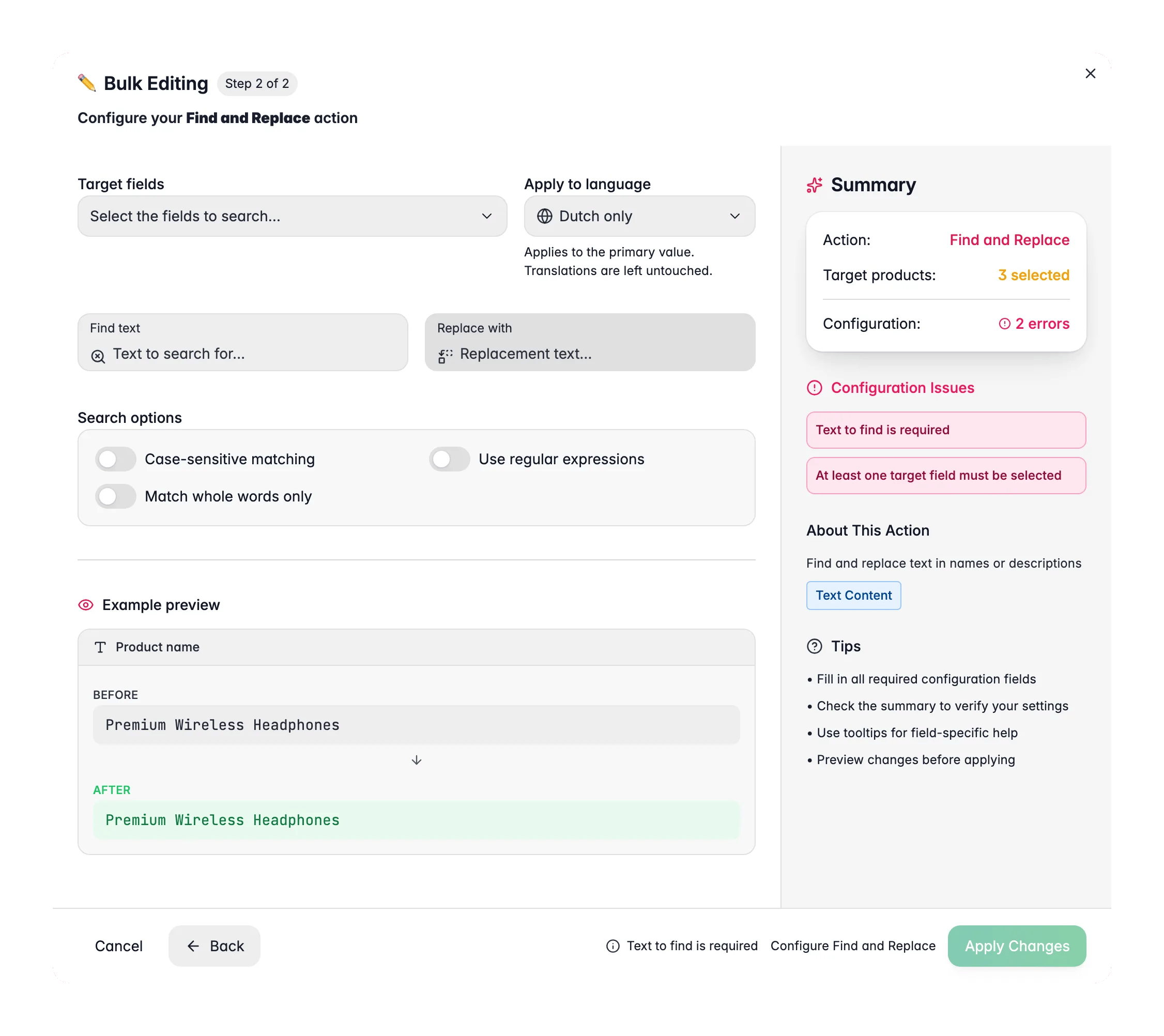Click 'Fill in all required configuration fields' tip
1164x1036 pixels.
926,679
